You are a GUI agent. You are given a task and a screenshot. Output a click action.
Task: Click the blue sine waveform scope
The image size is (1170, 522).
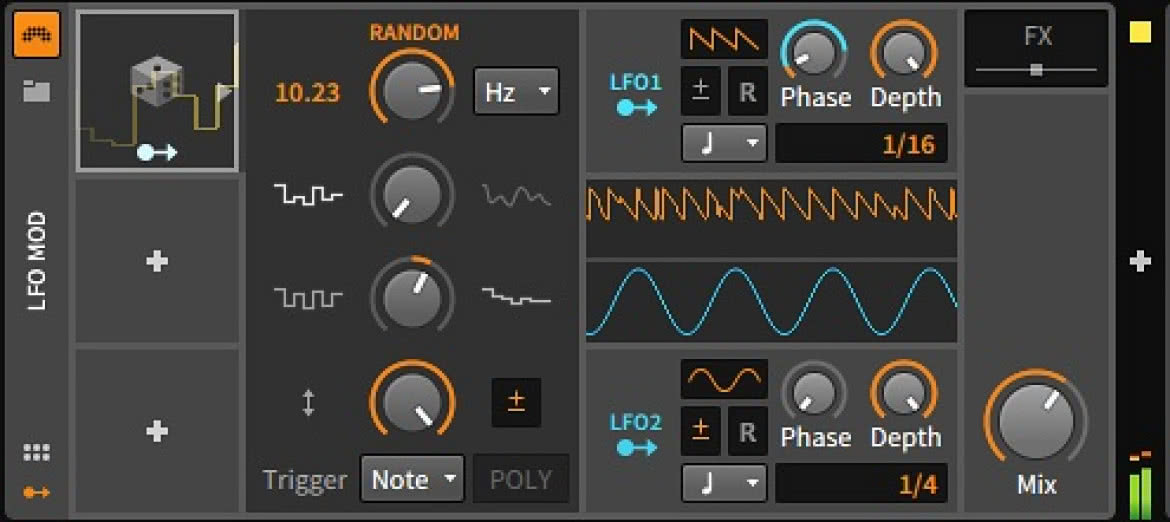(x=772, y=301)
